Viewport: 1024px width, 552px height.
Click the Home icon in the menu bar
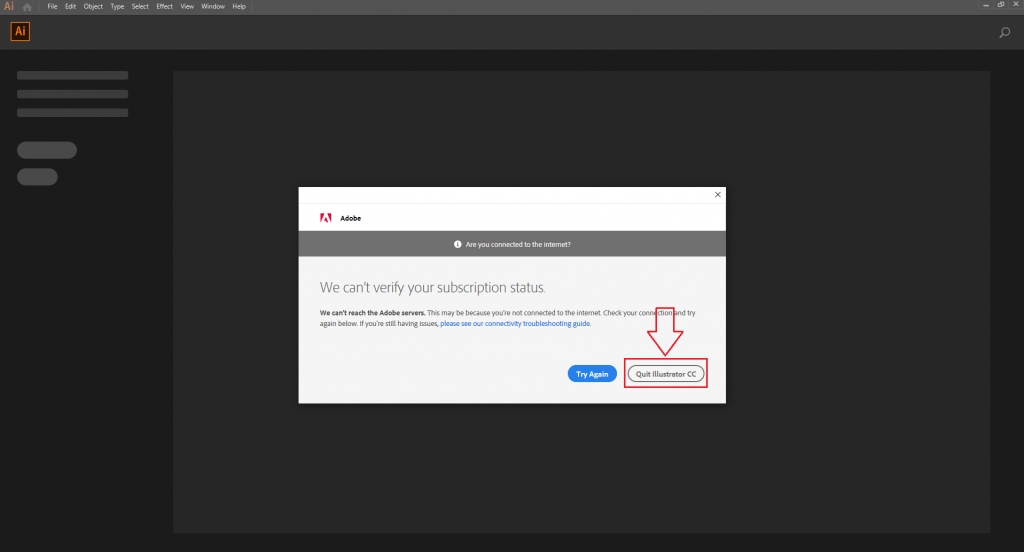coord(27,6)
